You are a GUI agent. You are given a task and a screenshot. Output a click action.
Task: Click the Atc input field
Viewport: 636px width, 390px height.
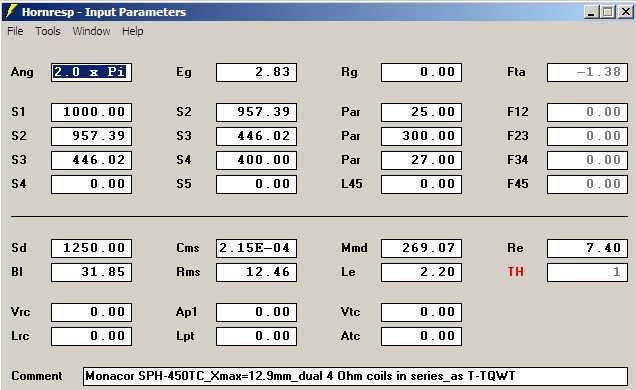pos(421,336)
